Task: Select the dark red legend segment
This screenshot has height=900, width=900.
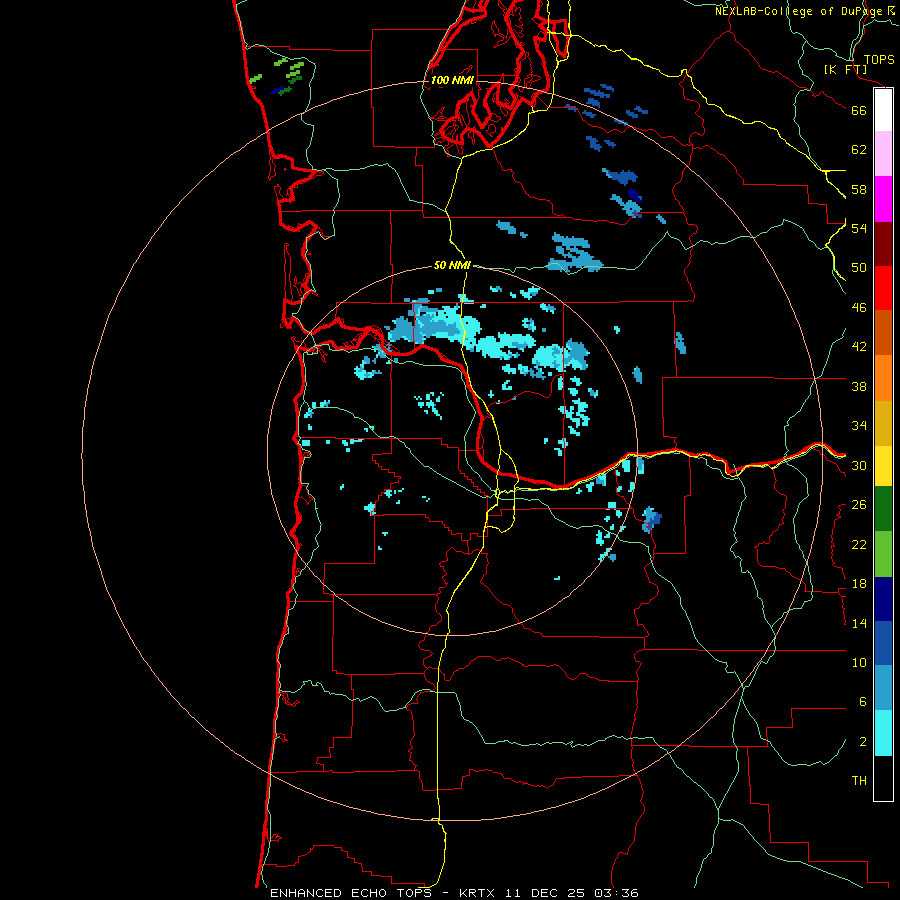Action: (883, 244)
